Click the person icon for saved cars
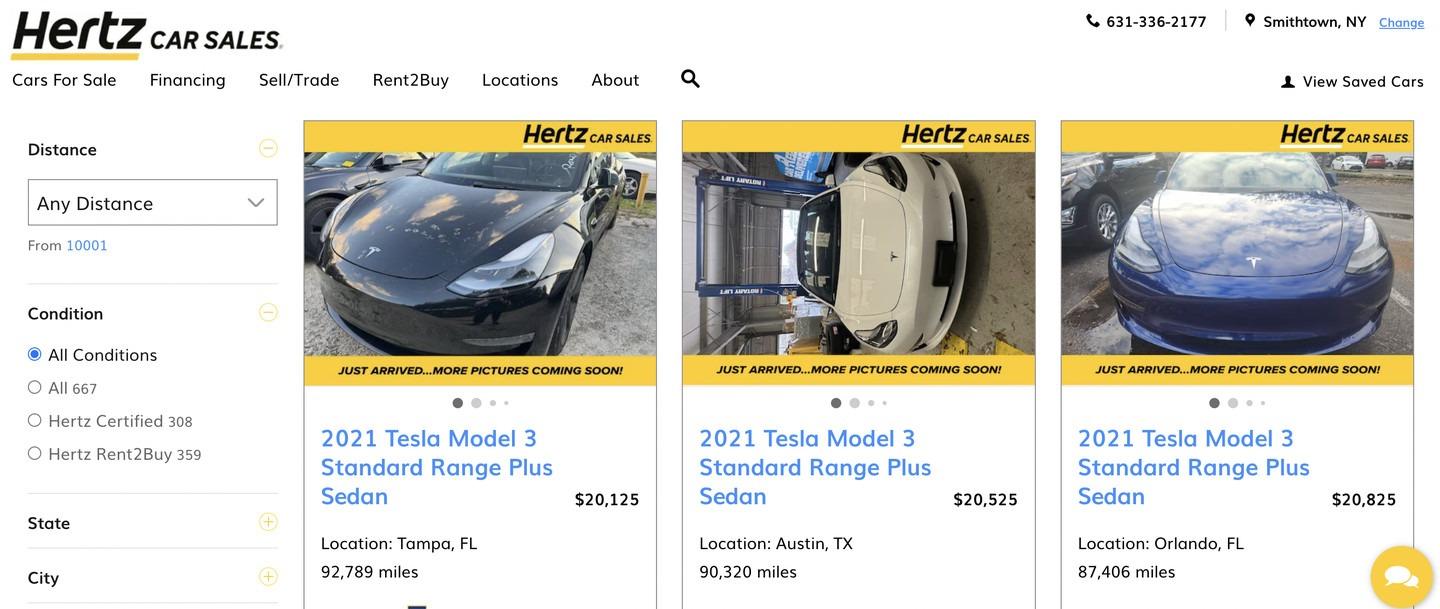Image resolution: width=1440 pixels, height=609 pixels. click(1288, 82)
